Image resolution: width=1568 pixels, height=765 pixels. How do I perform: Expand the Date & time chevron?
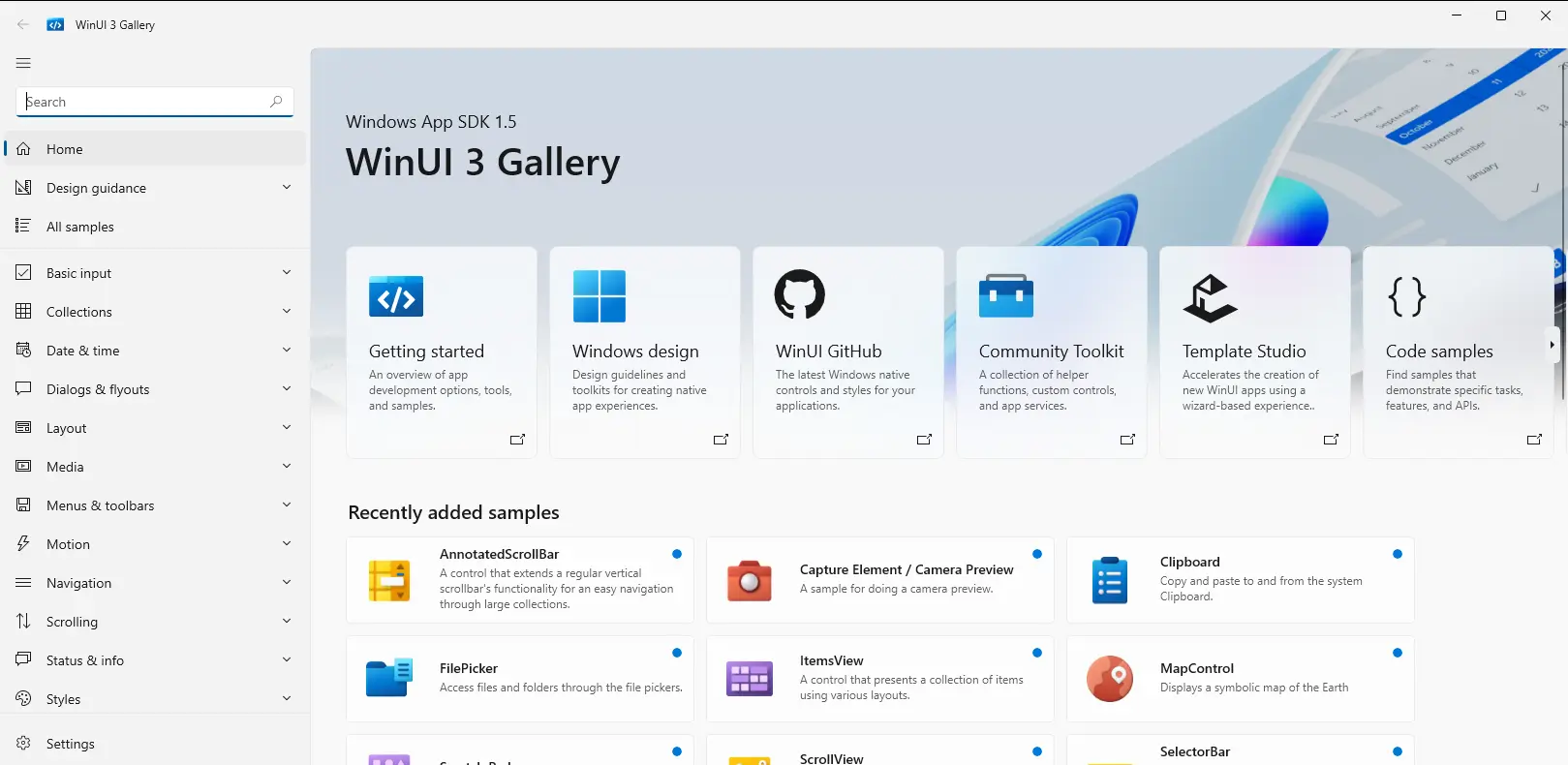point(287,350)
